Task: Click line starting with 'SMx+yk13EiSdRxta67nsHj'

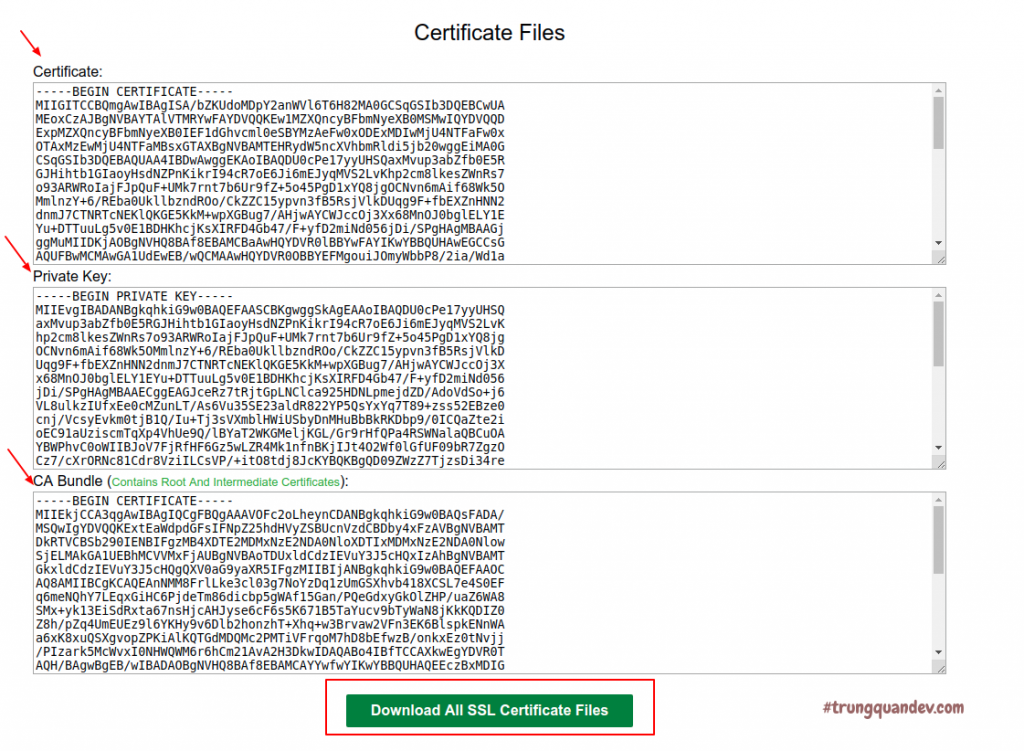Action: (x=270, y=610)
